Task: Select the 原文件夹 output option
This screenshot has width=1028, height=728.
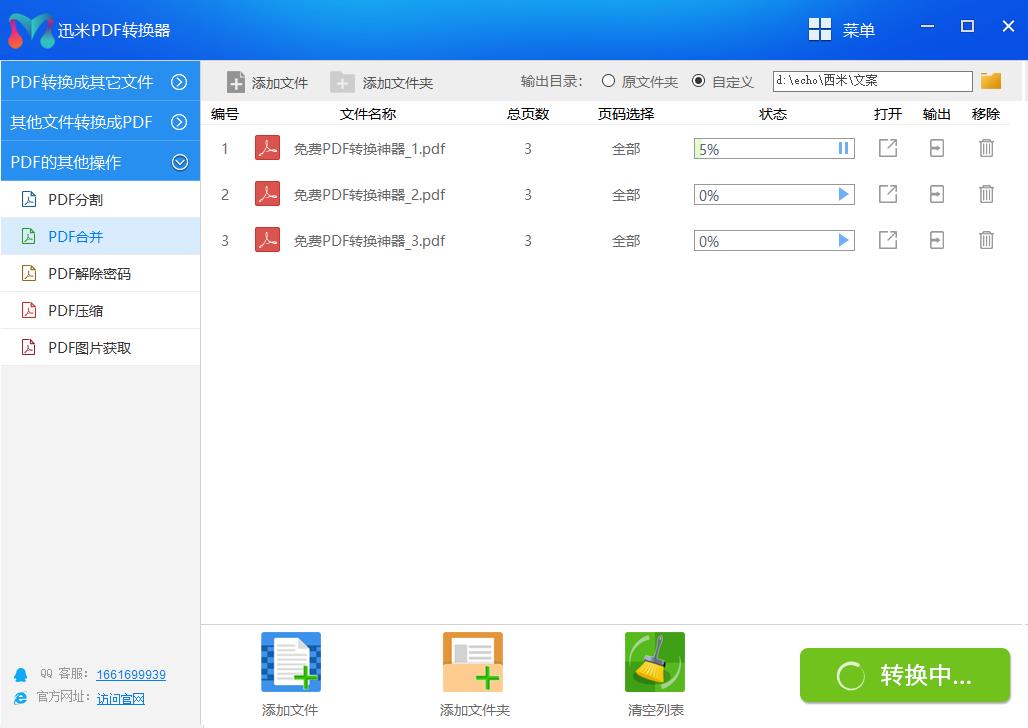Action: coord(607,81)
